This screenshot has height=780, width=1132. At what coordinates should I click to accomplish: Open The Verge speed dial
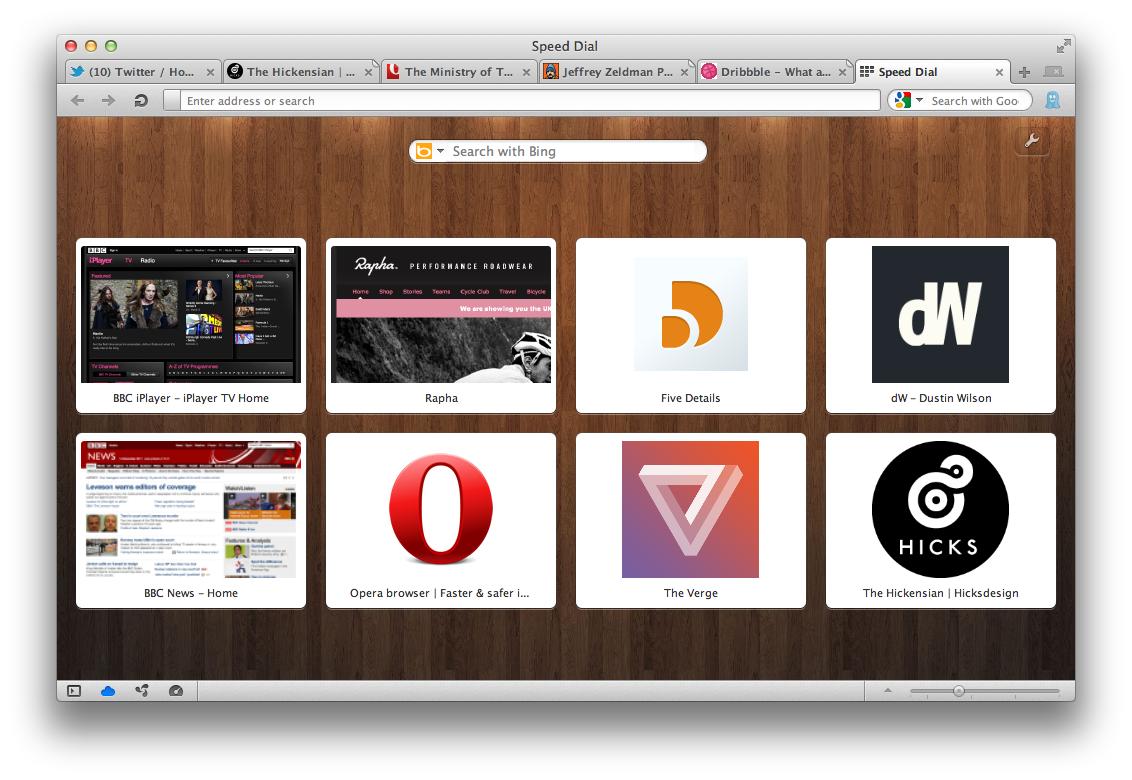(691, 520)
